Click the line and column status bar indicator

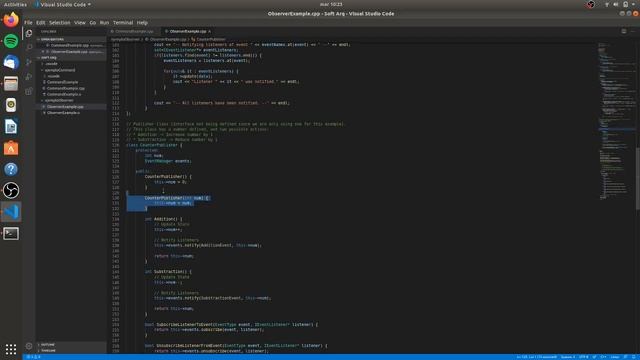click(536, 357)
